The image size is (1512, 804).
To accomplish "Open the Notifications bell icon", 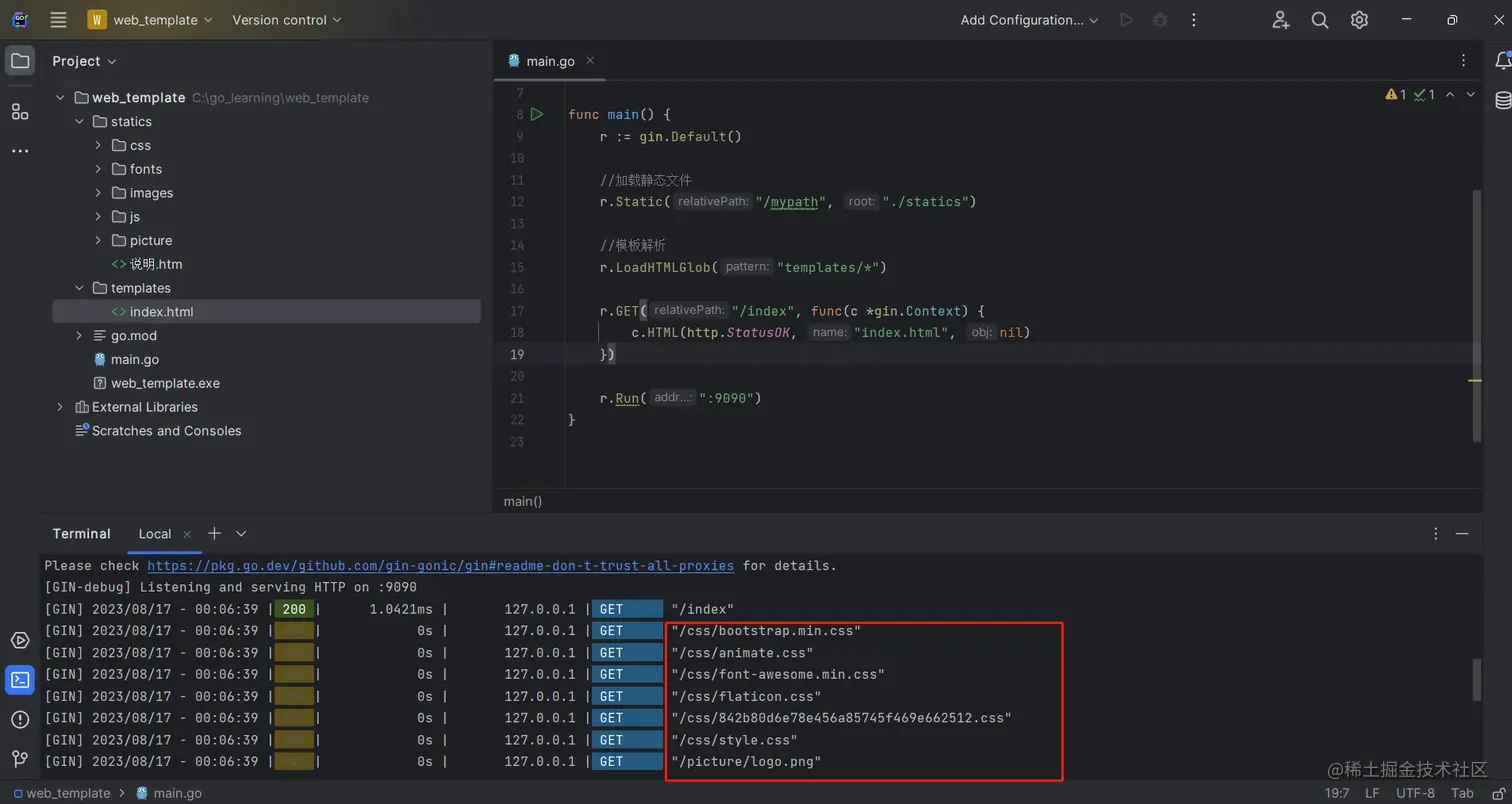I will click(x=1502, y=62).
